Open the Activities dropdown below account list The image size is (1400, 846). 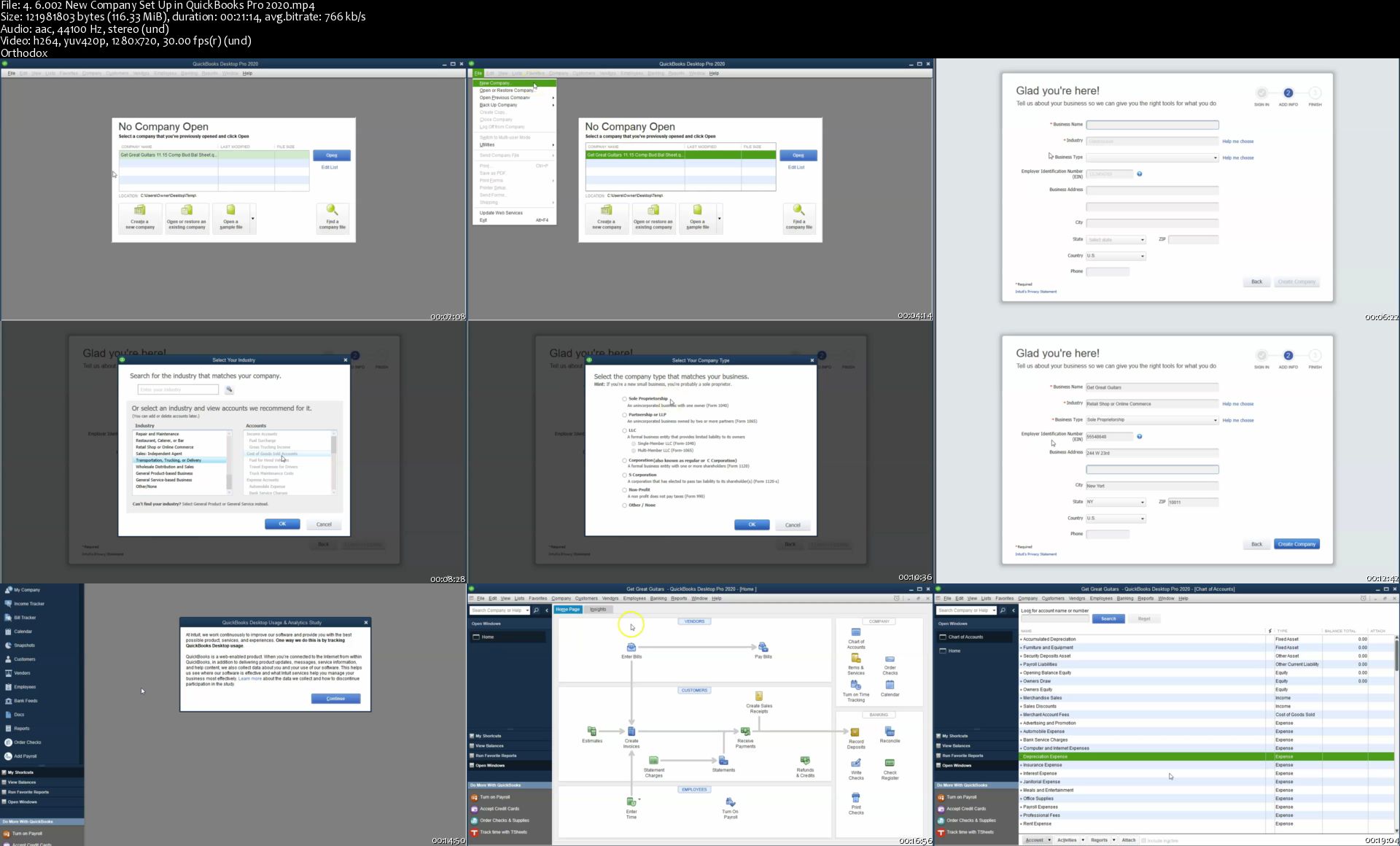[1070, 840]
